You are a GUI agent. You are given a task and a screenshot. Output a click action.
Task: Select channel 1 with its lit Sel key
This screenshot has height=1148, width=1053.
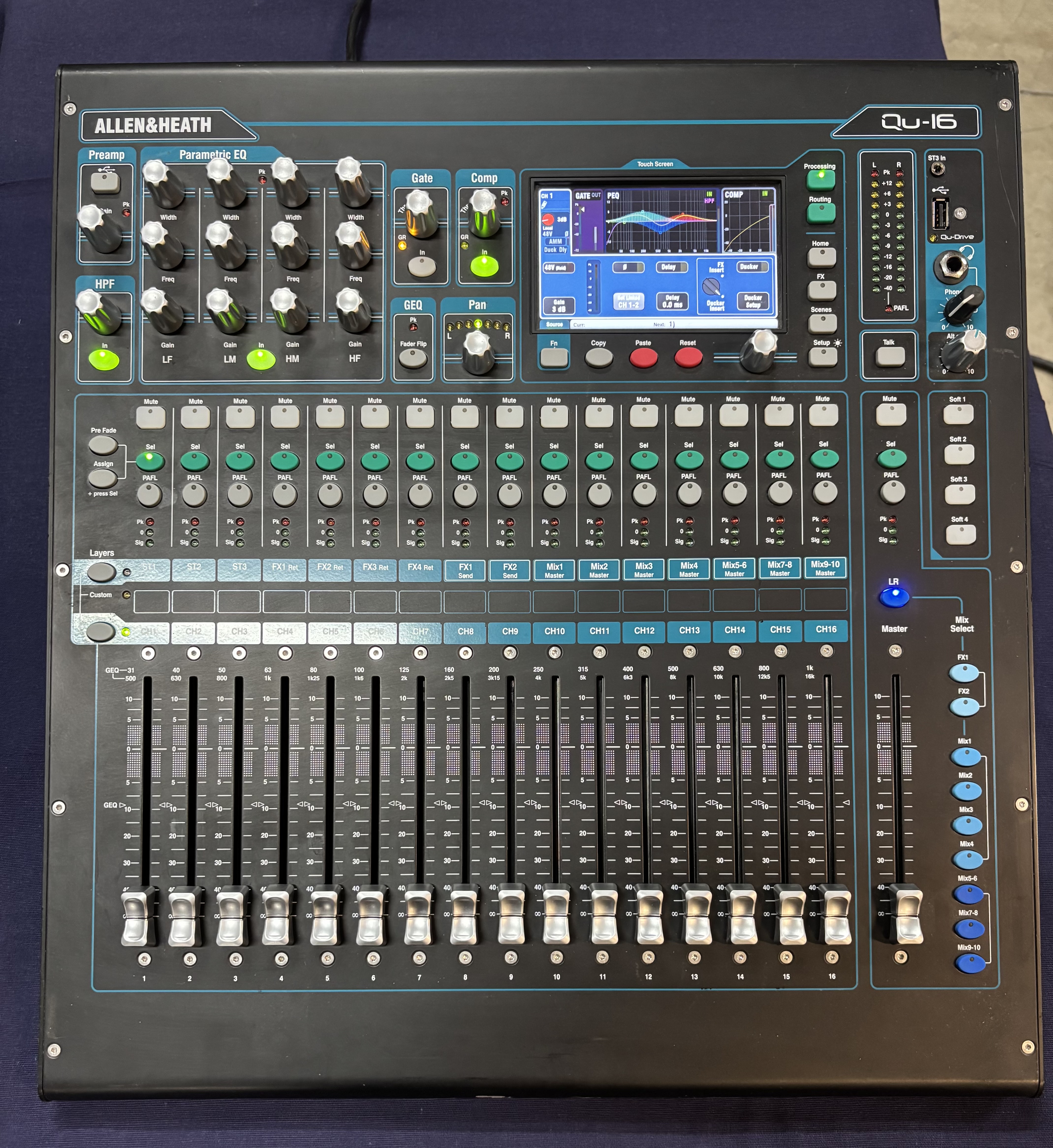[150, 461]
